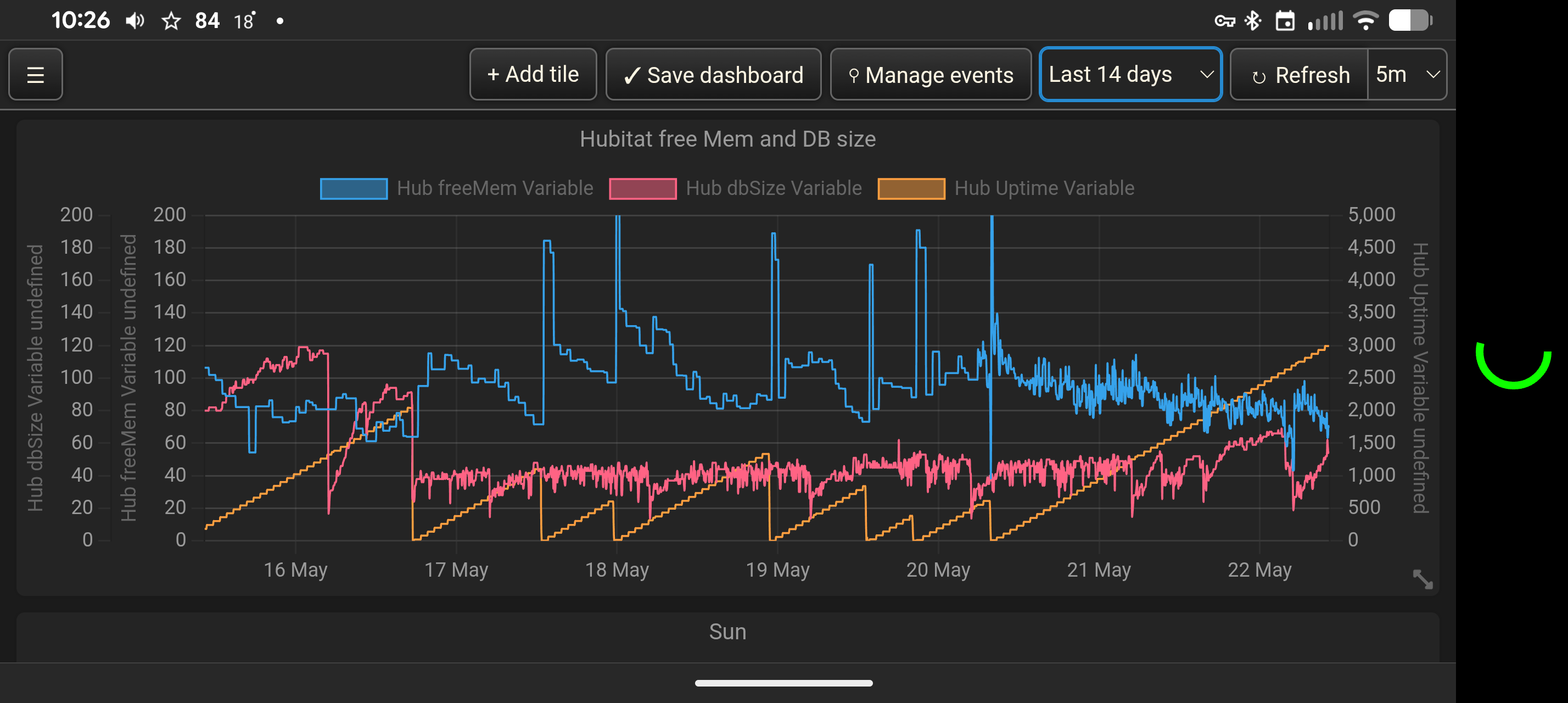Image resolution: width=1568 pixels, height=703 pixels.
Task: Click the Add tile button
Action: (x=533, y=74)
